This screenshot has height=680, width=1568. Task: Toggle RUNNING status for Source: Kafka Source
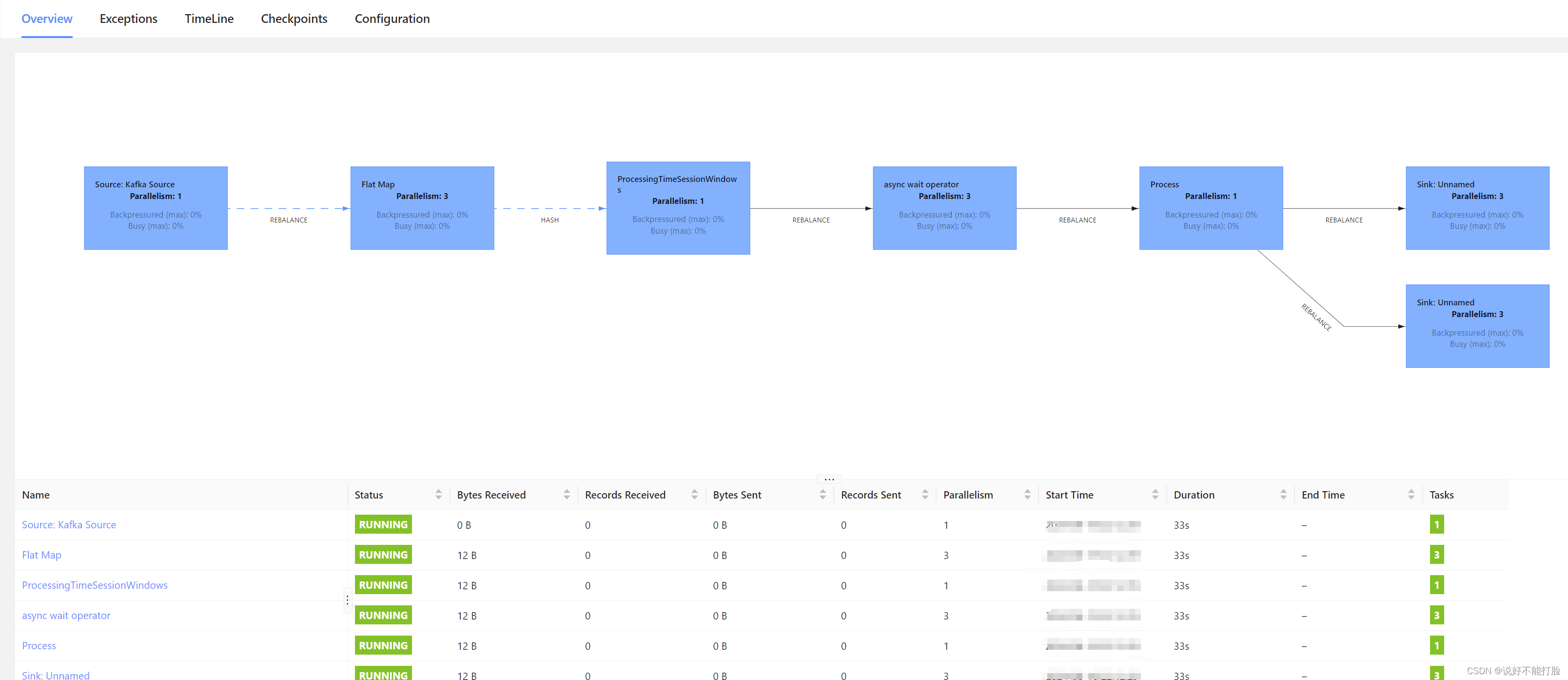[x=384, y=524]
